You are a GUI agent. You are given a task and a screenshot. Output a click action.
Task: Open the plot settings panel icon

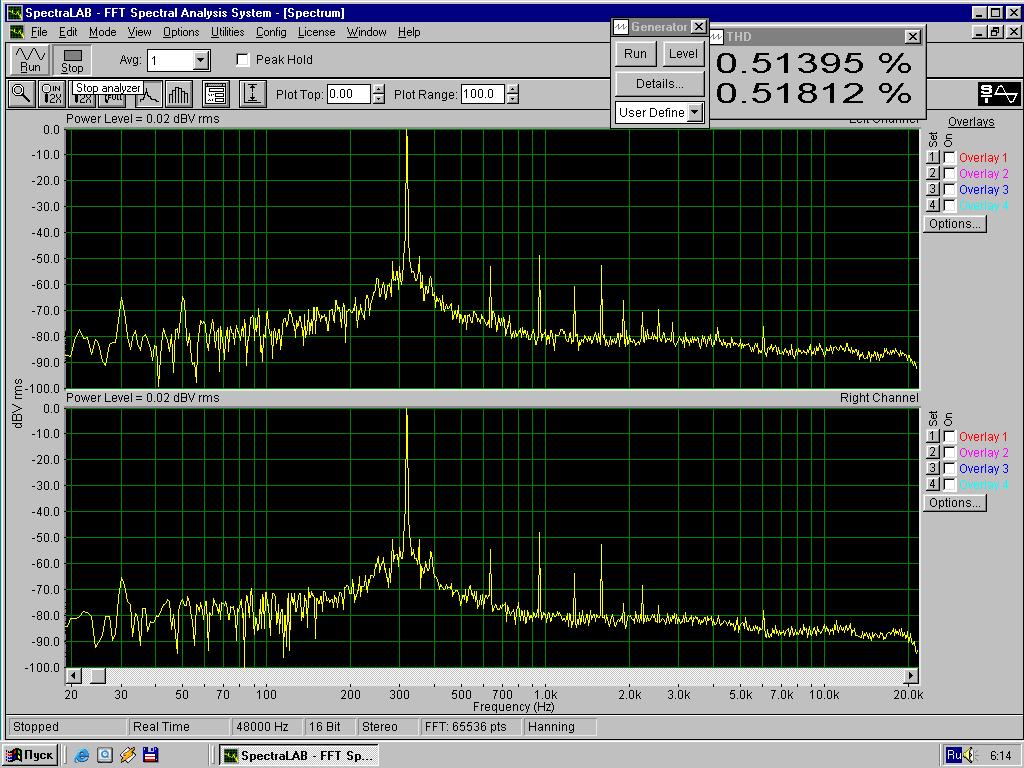point(216,94)
